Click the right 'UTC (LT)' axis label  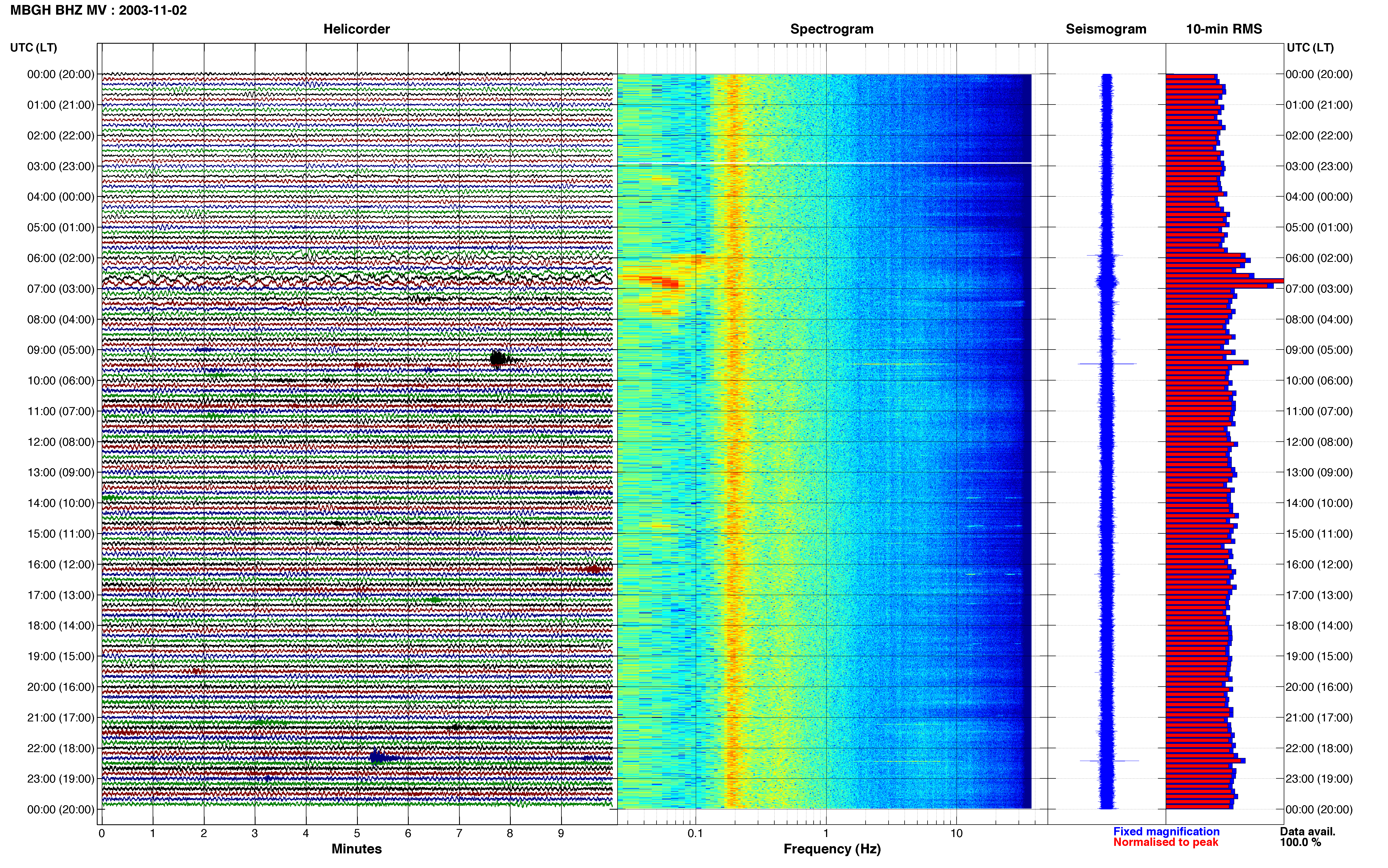tap(1310, 48)
